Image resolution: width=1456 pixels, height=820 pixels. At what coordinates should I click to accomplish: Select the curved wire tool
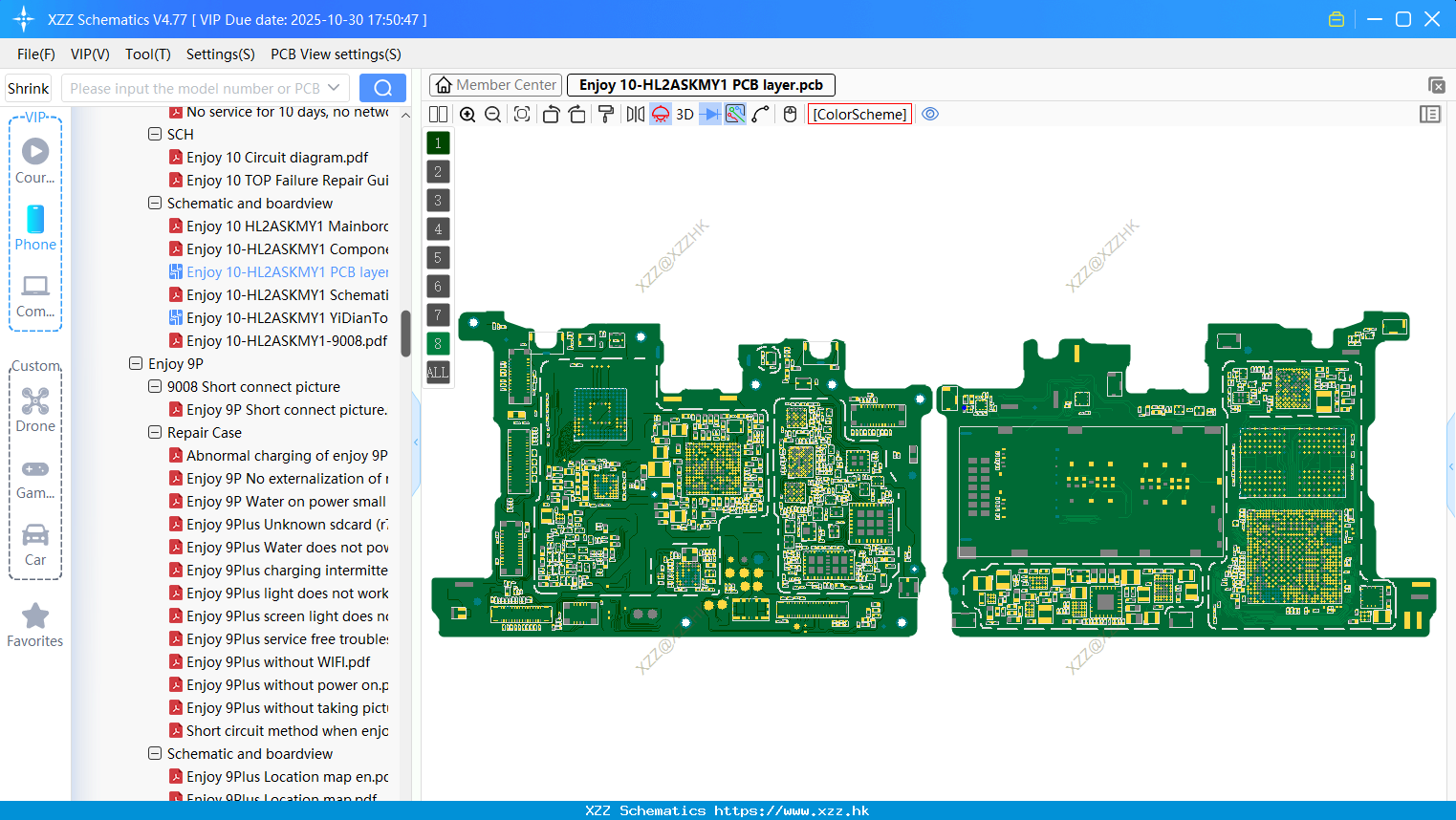[x=761, y=114]
